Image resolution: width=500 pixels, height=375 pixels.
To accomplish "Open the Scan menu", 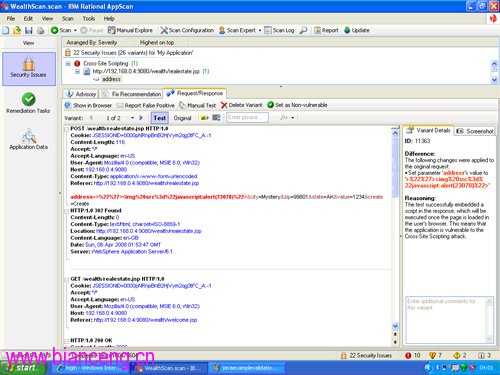I will point(68,19).
